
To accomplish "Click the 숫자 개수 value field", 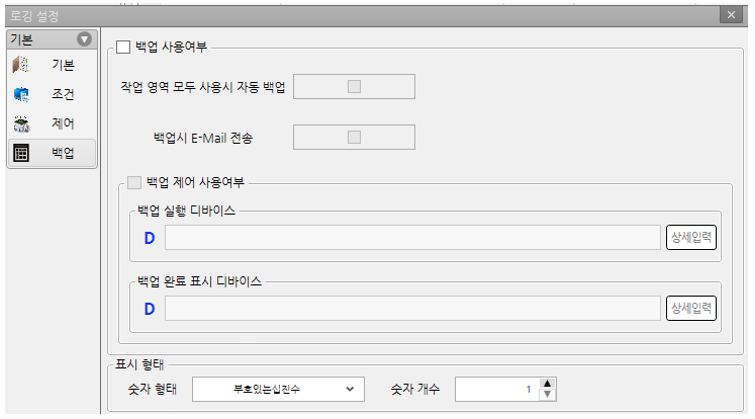I will (x=497, y=389).
